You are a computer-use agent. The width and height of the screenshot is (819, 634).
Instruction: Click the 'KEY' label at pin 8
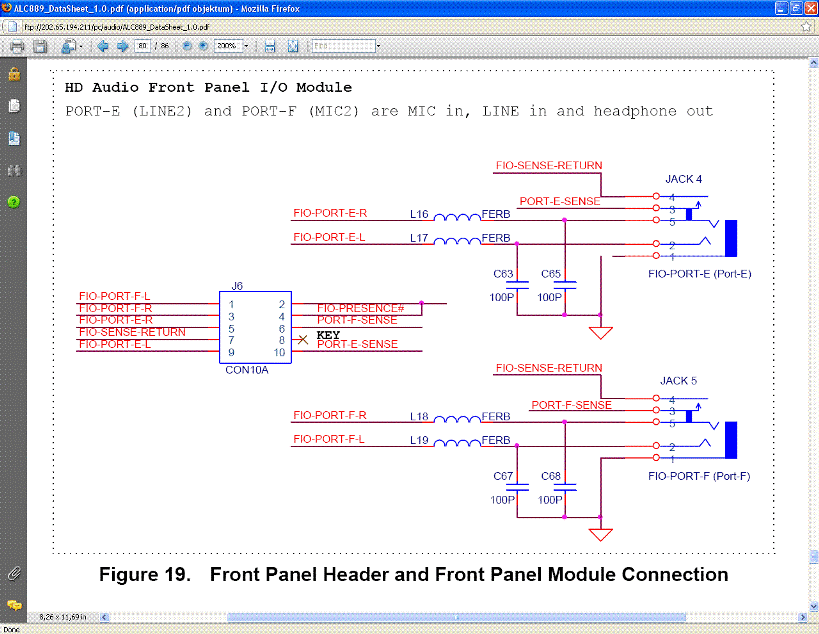click(328, 335)
